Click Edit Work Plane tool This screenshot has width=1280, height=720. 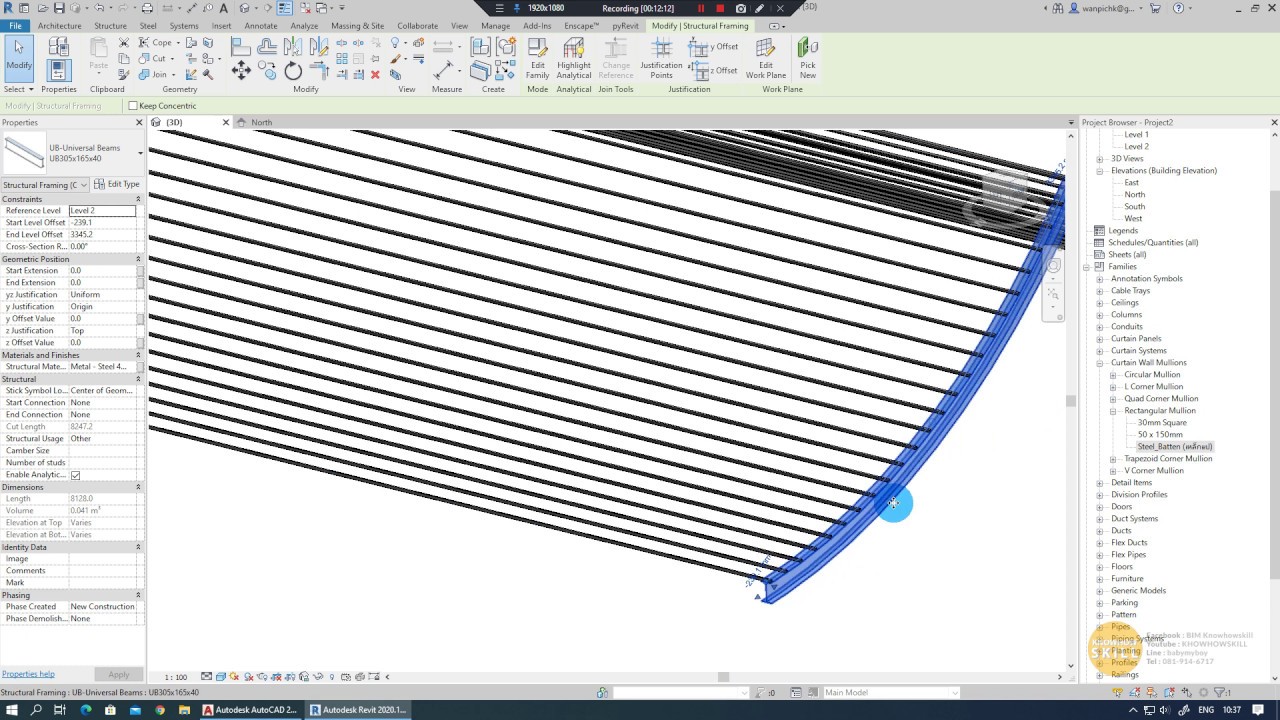pos(765,59)
